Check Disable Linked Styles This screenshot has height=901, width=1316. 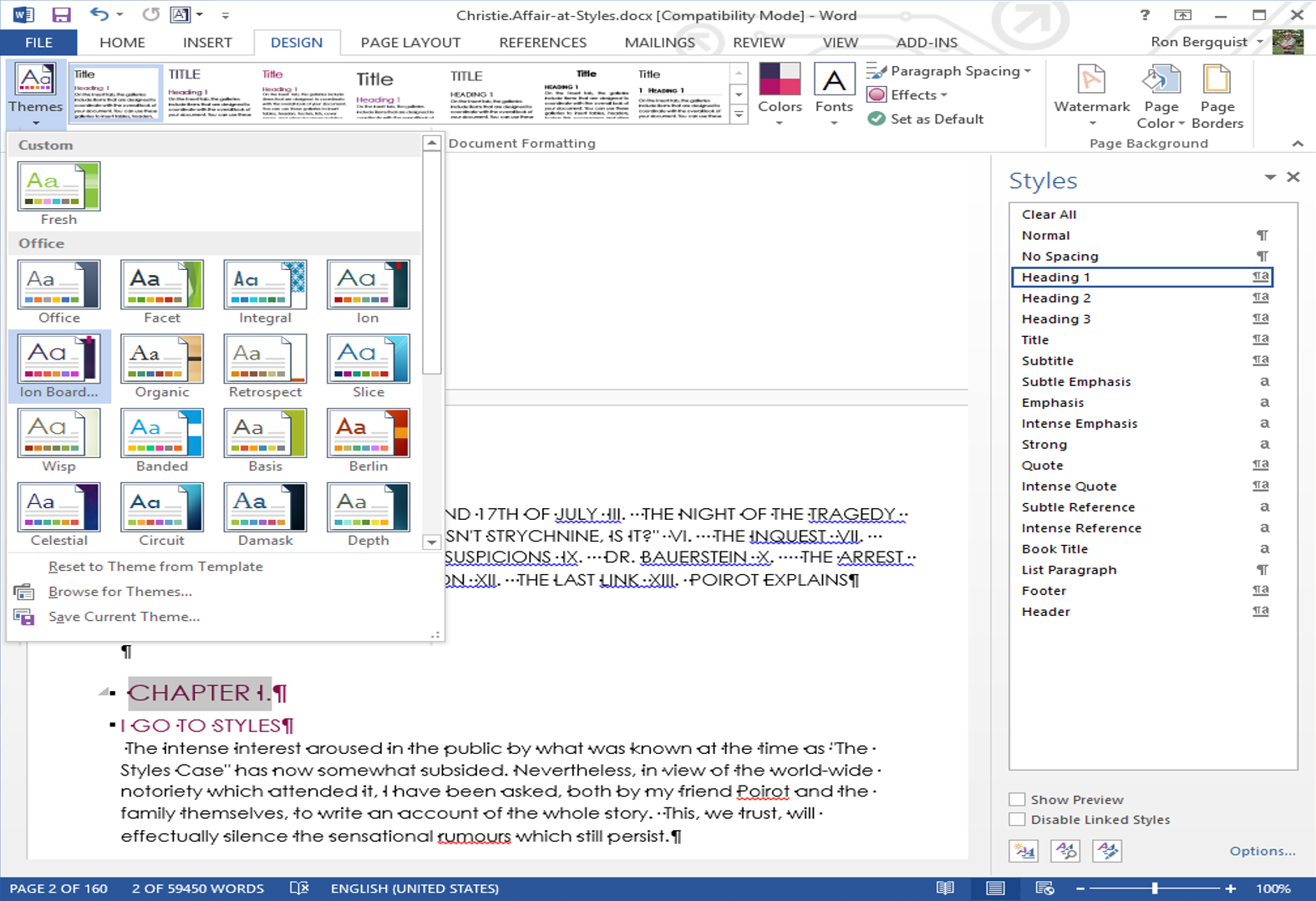(x=1017, y=819)
